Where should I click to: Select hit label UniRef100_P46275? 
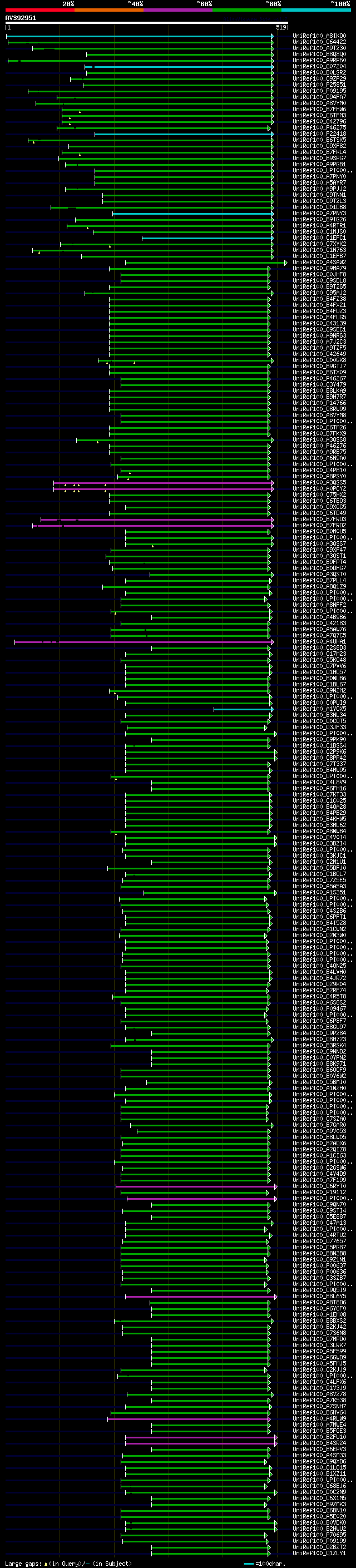319,128
